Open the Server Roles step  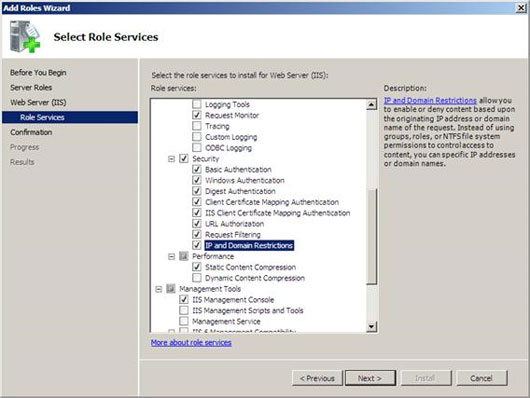31,87
